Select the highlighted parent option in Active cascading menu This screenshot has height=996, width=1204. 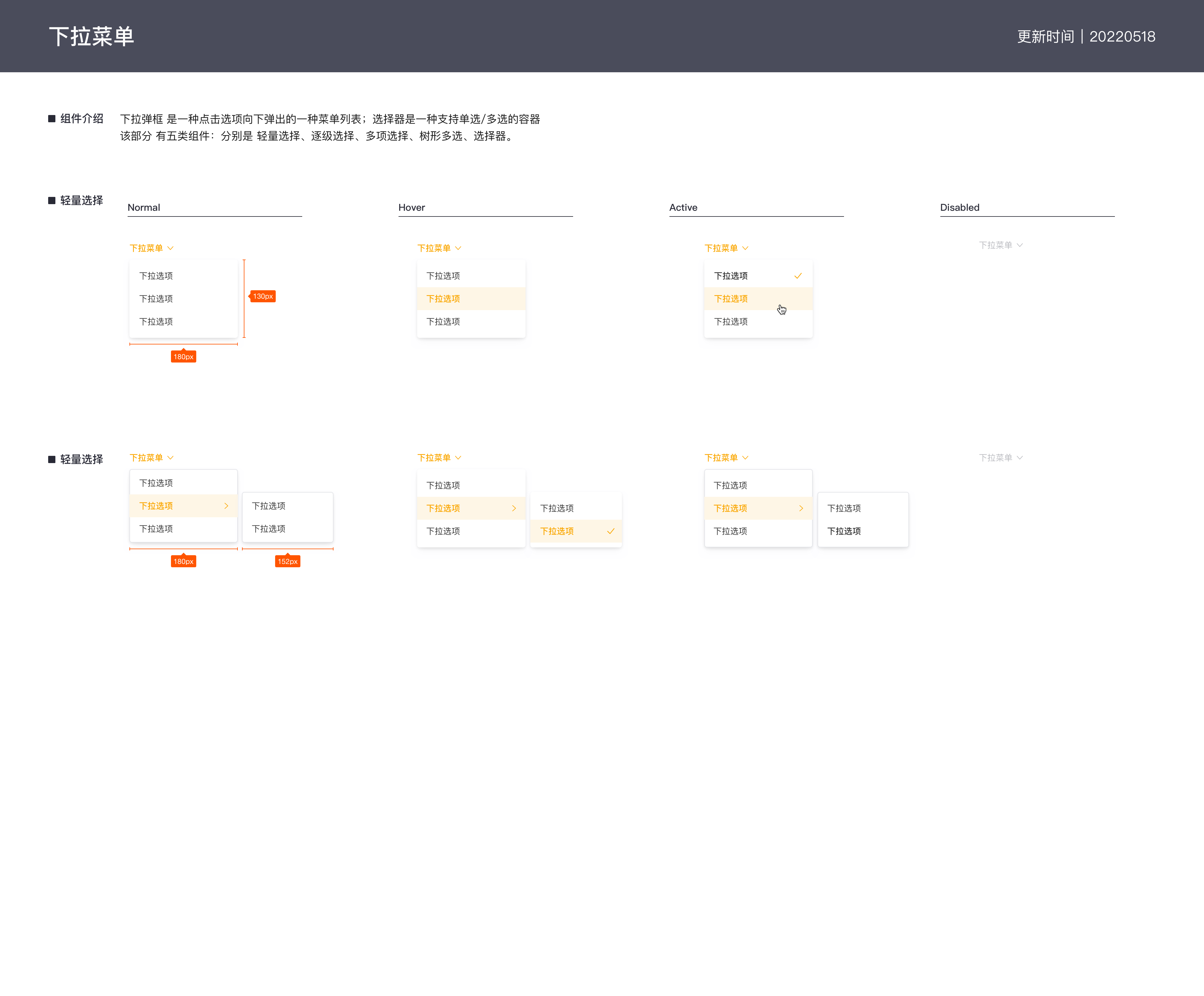[759, 508]
